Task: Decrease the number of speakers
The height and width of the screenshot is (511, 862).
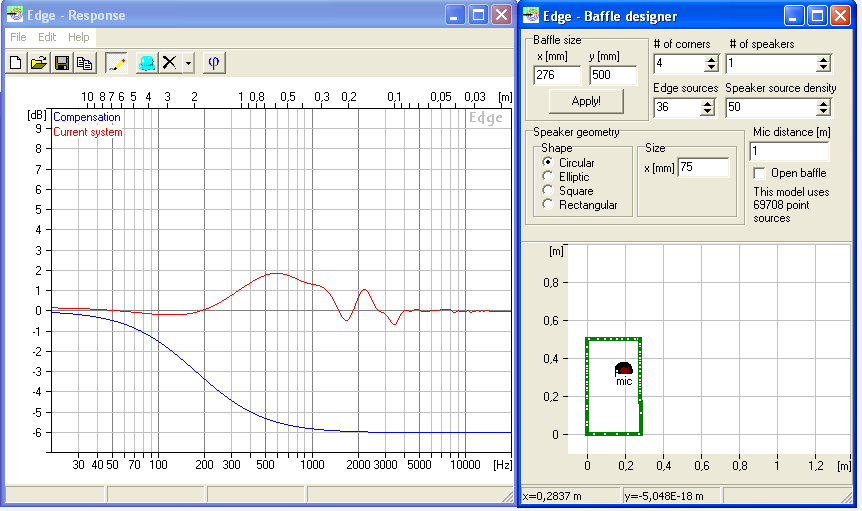Action: click(x=823, y=68)
